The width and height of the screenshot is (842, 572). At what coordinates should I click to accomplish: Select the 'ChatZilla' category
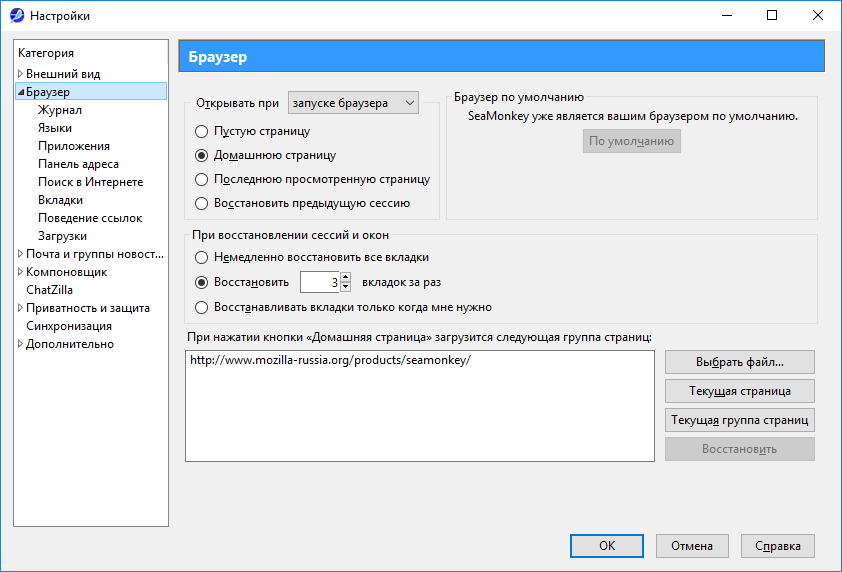pyautogui.click(x=49, y=290)
